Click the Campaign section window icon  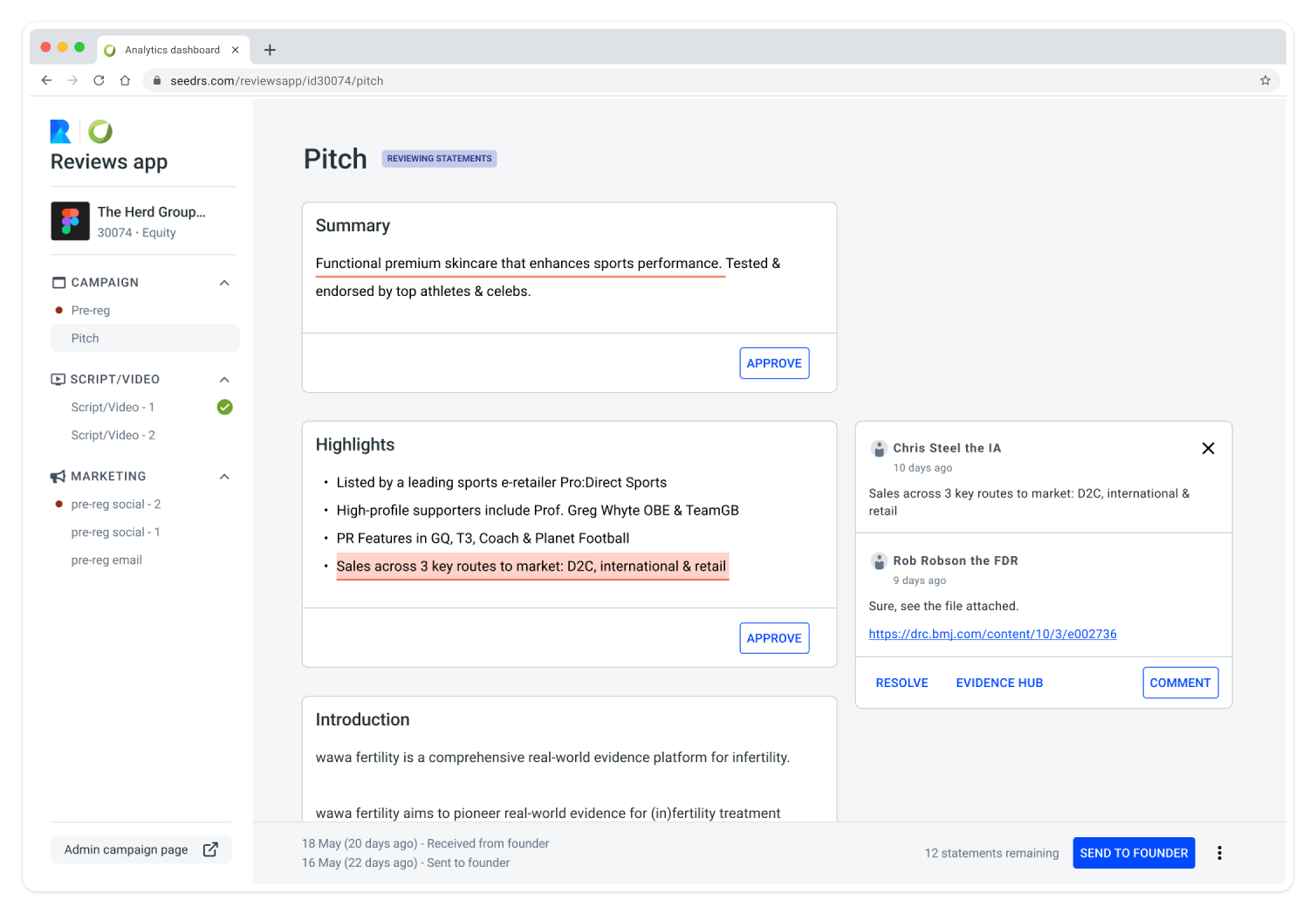(x=59, y=282)
